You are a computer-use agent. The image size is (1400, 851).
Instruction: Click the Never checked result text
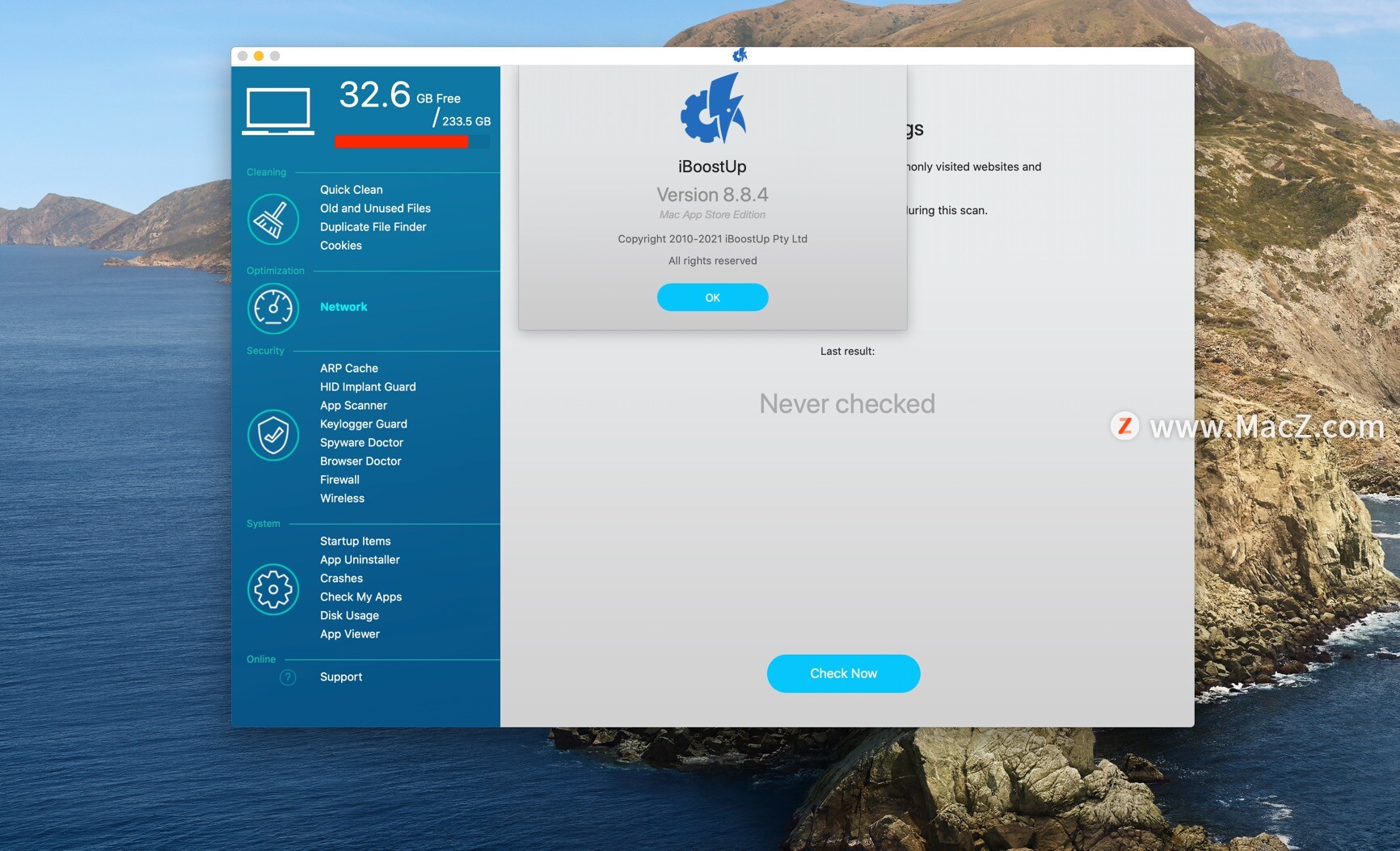coord(847,403)
